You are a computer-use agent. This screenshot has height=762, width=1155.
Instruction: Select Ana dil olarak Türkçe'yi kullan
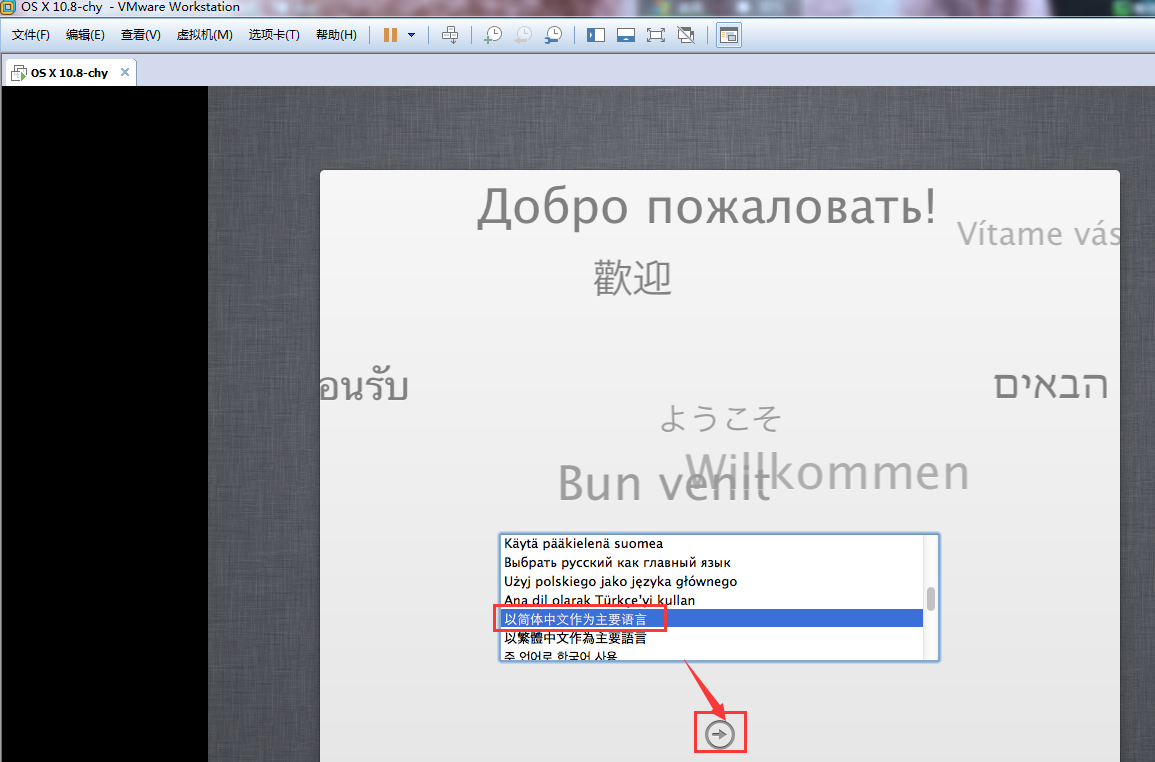[711, 600]
